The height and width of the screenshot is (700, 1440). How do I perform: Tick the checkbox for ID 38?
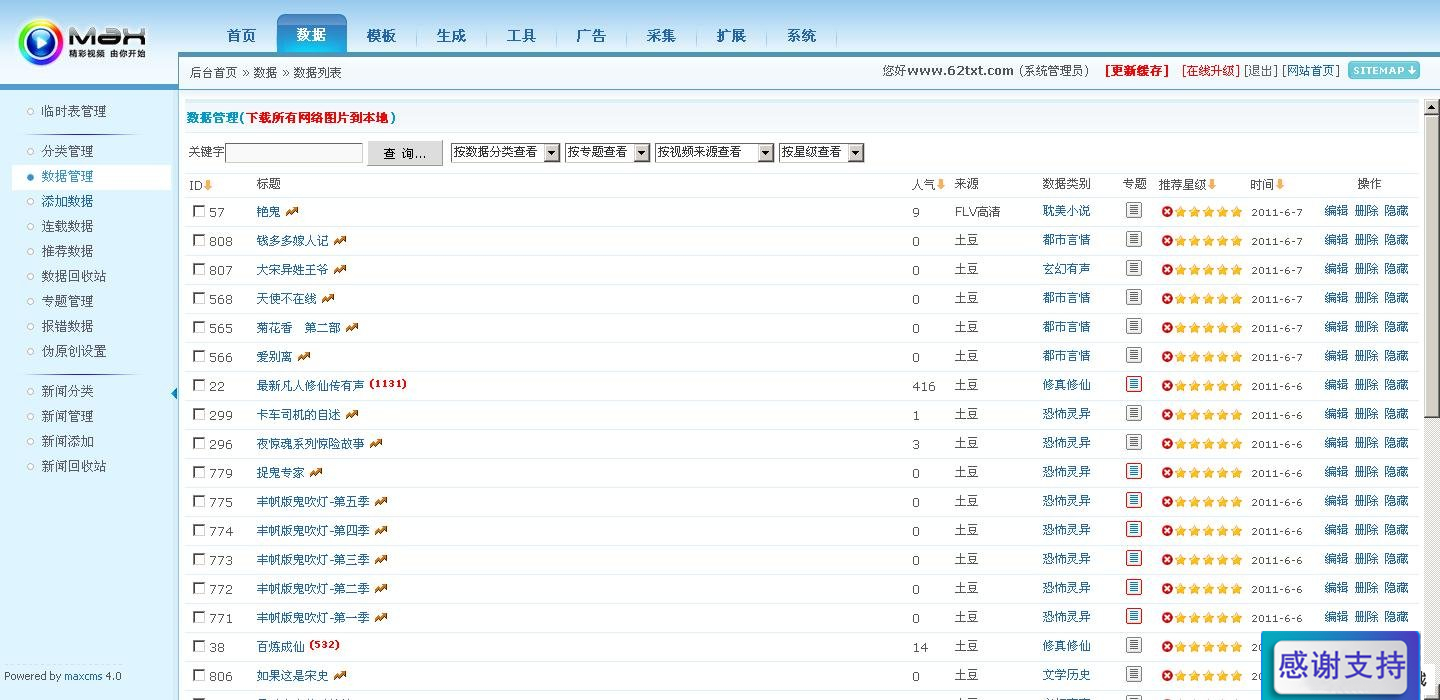coord(199,646)
